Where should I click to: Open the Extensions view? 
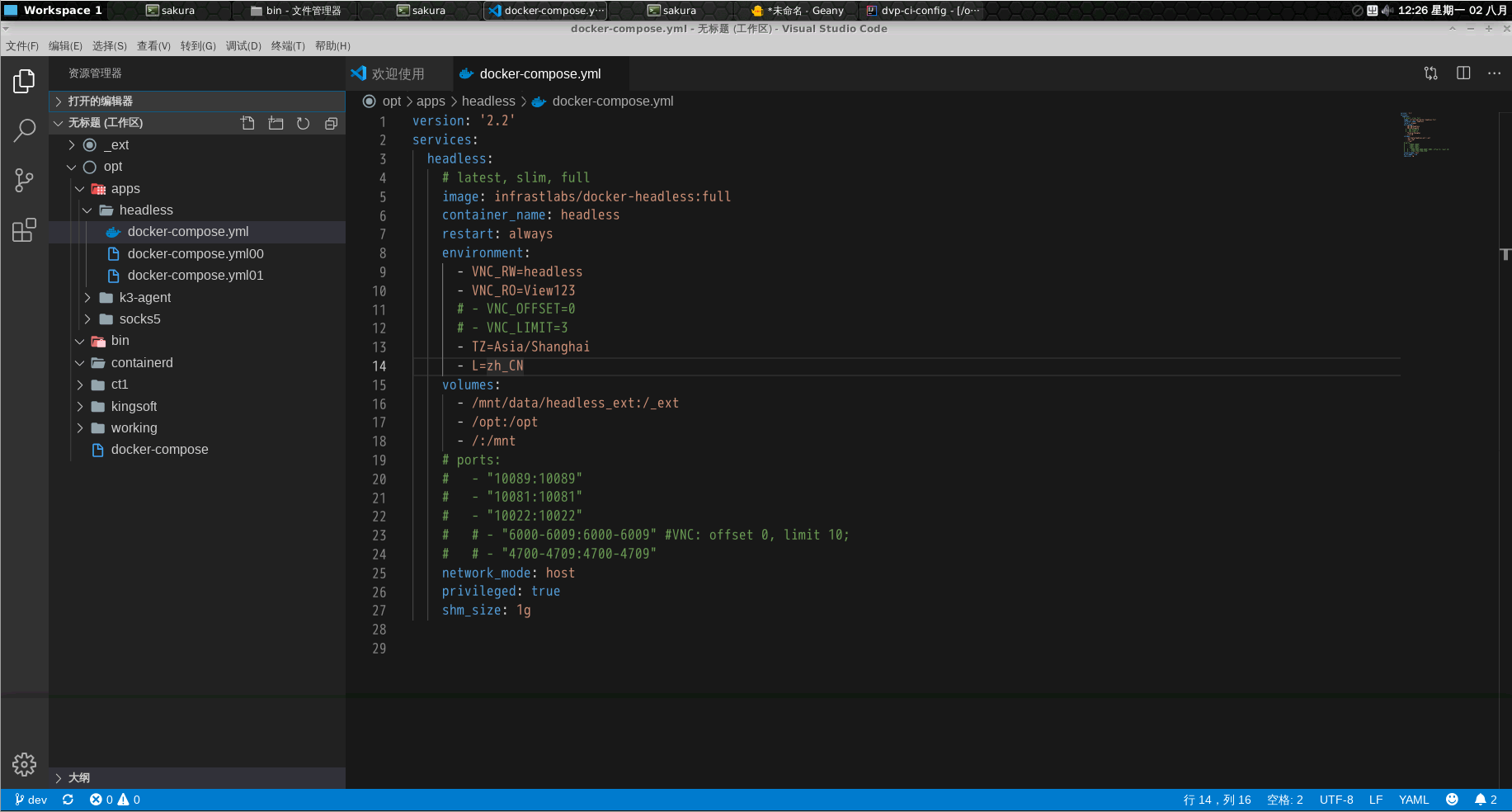[25, 229]
